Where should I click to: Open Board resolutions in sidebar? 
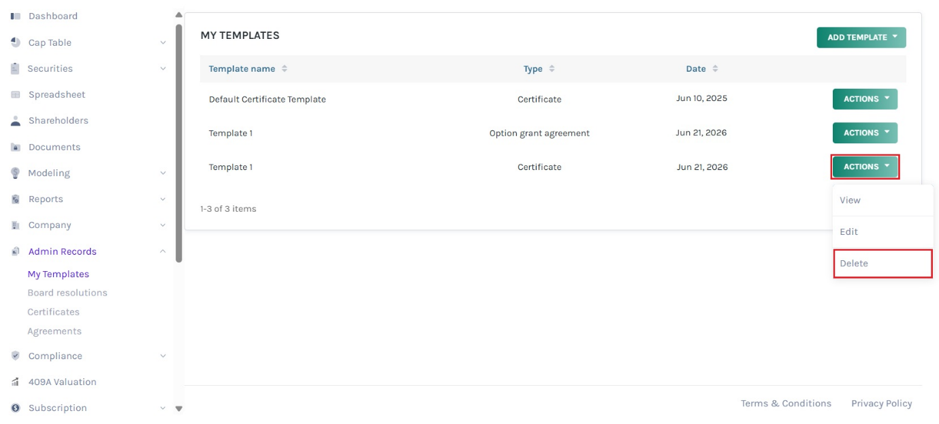67,293
